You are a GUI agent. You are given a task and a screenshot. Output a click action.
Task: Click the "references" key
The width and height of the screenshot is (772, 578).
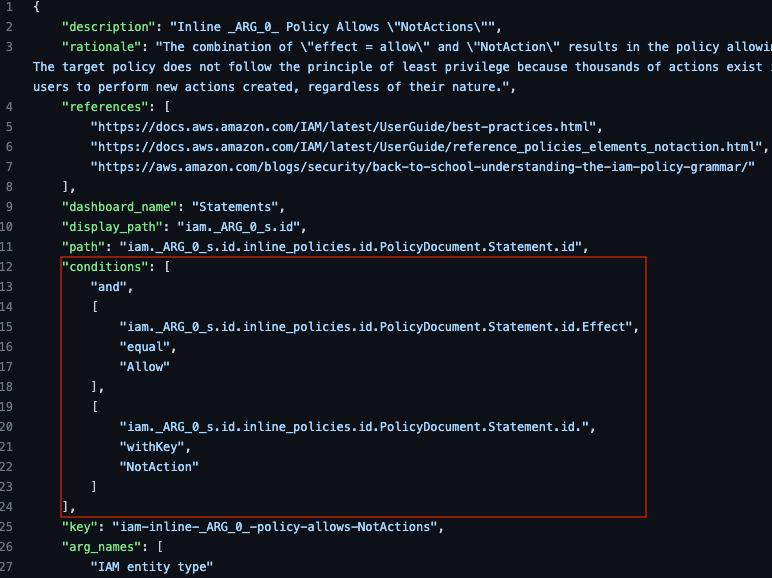point(105,107)
